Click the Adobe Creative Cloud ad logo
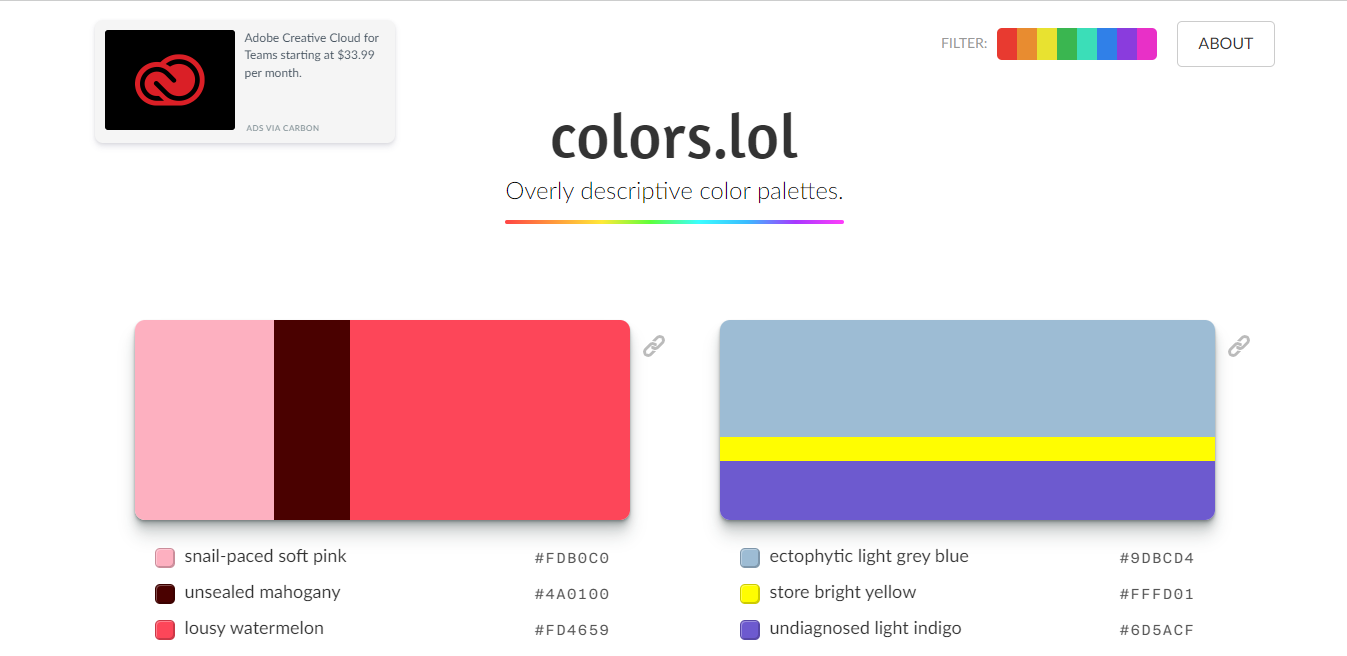The image size is (1347, 656). tap(170, 80)
